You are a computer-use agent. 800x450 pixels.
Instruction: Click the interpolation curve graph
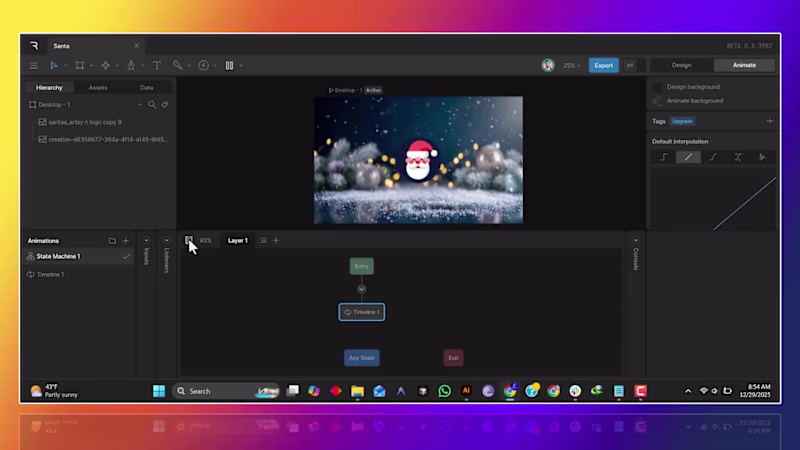tap(713, 199)
